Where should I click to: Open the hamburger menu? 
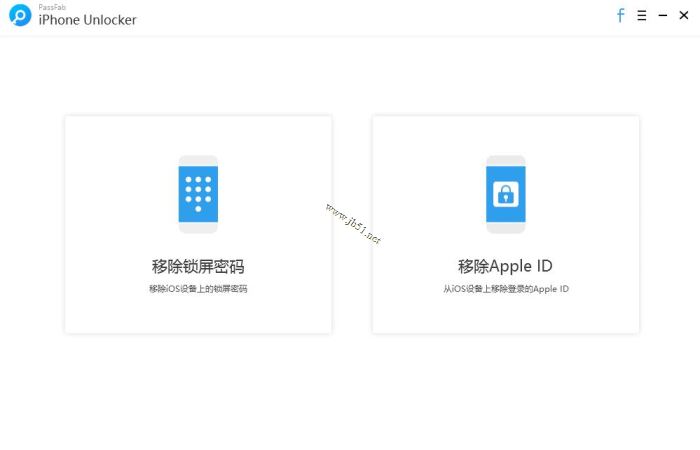[642, 15]
